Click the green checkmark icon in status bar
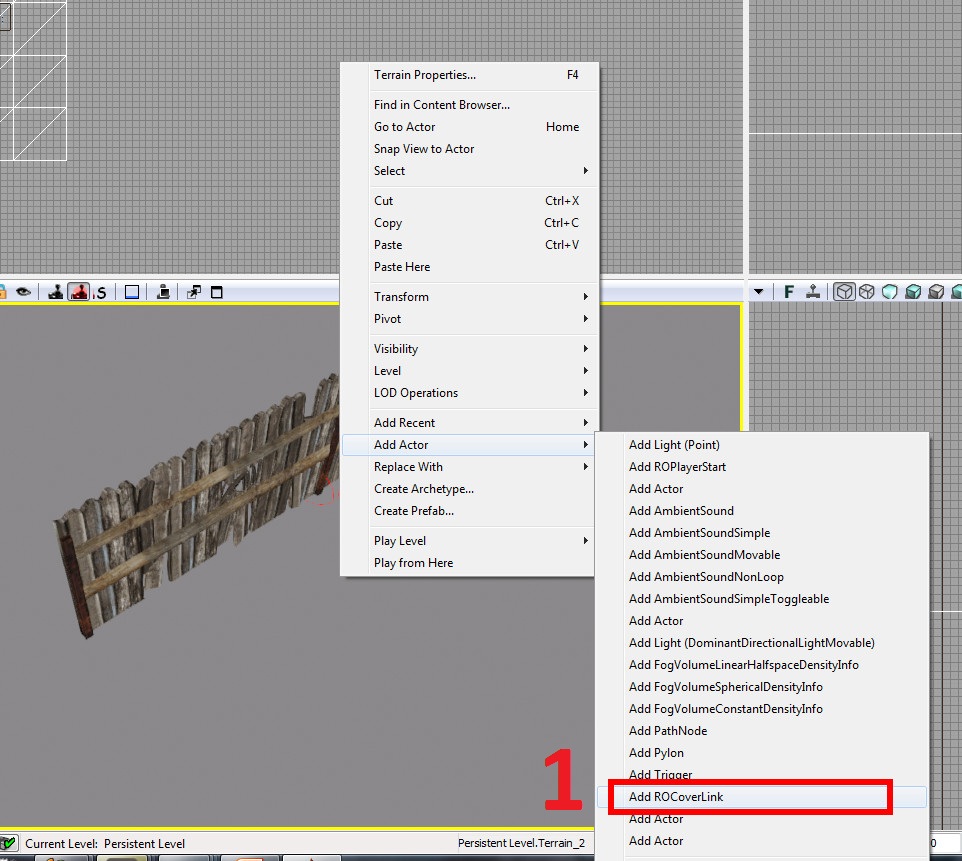 click(x=9, y=844)
